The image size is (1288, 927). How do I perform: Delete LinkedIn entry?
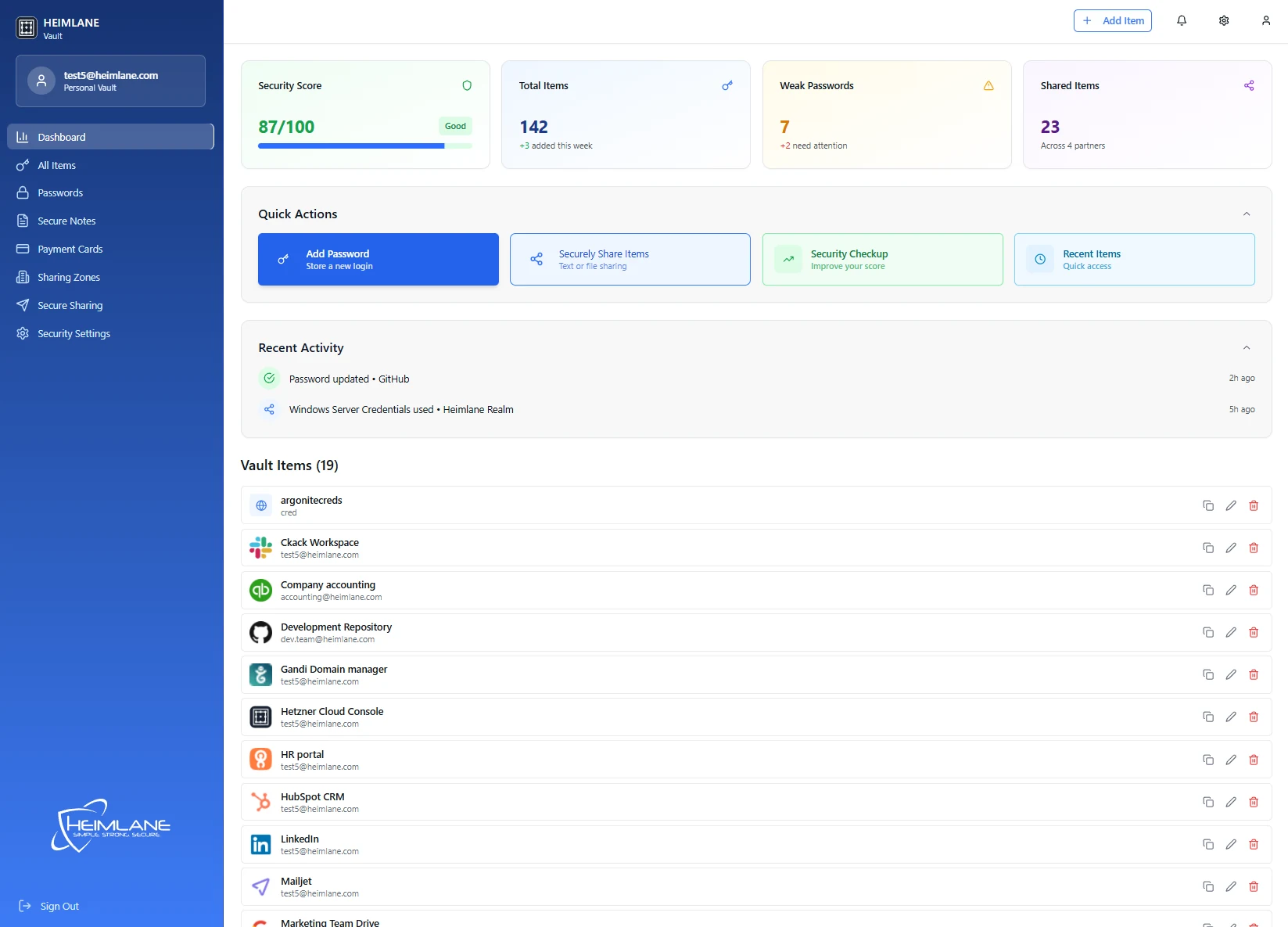(1254, 844)
